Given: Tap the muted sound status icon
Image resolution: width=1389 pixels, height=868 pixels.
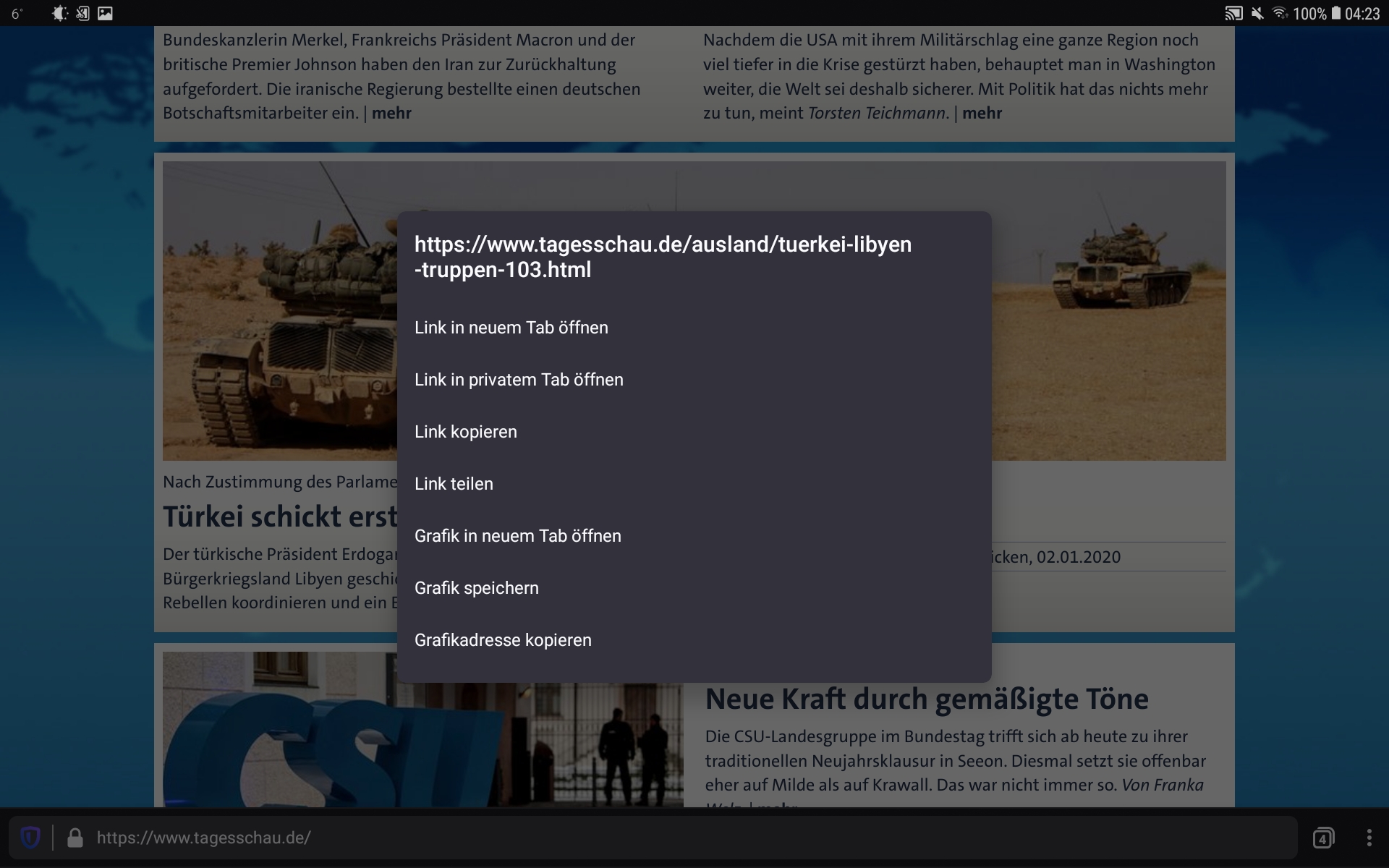Looking at the screenshot, I should click(1257, 13).
